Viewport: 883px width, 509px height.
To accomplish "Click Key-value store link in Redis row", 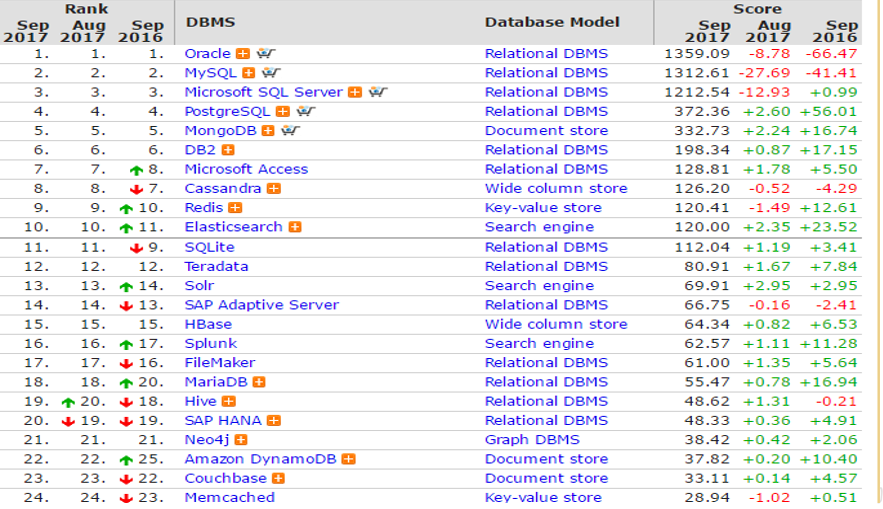I will [x=543, y=208].
